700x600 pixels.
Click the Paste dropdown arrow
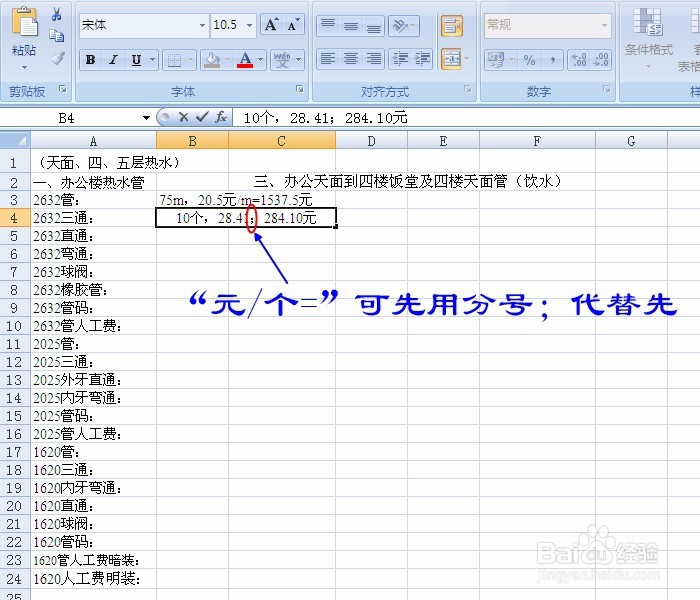pos(24,67)
